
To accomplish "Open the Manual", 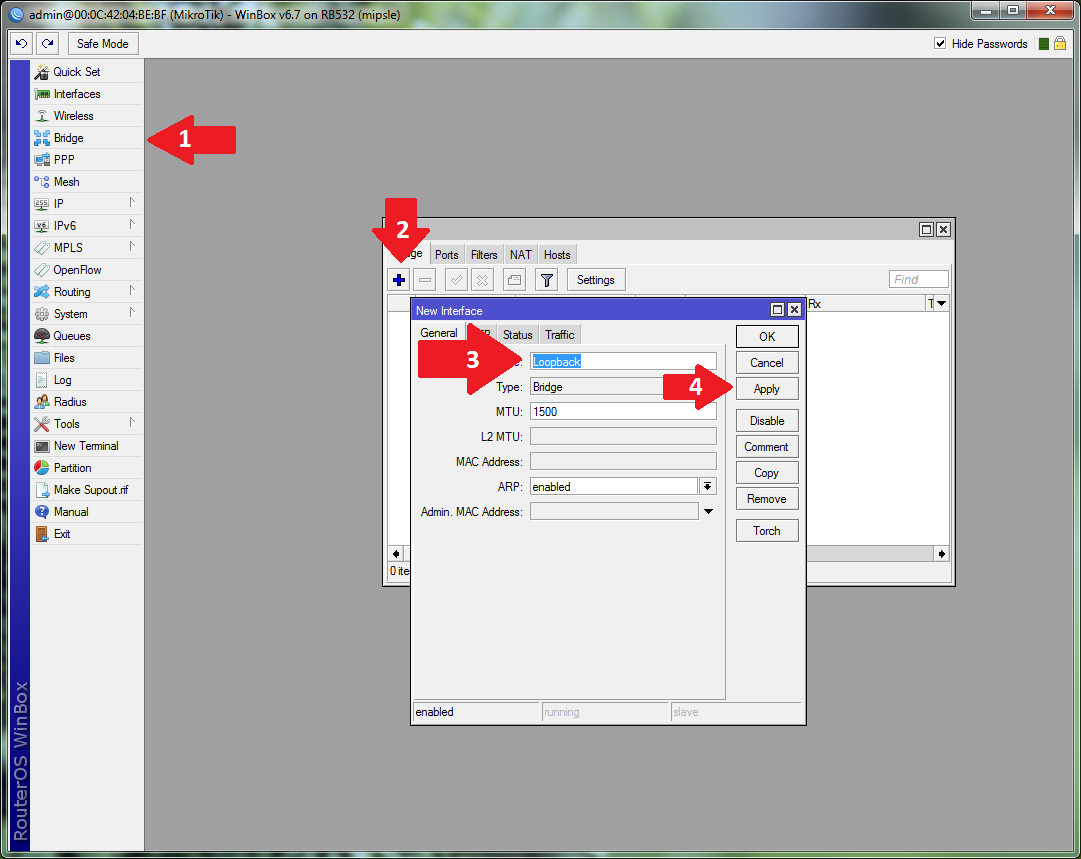I will [87, 512].
